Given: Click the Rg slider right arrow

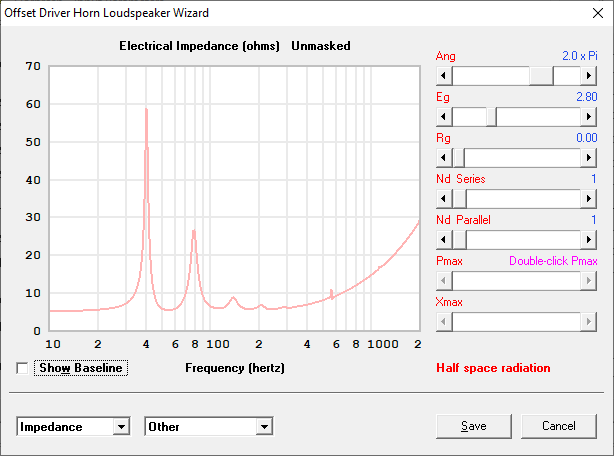Looking at the screenshot, I should [589, 158].
